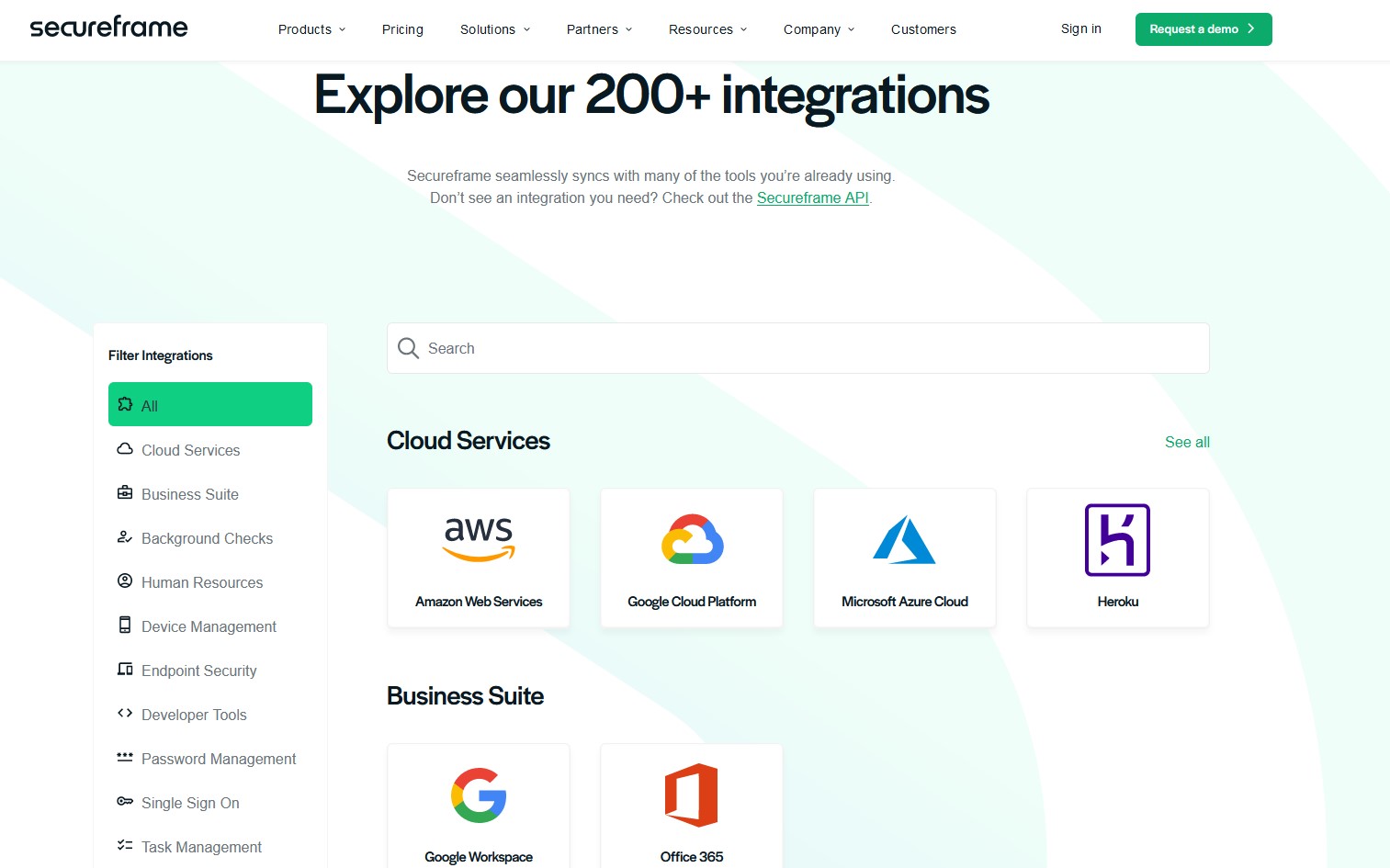Click the integrations Search field

tap(798, 348)
